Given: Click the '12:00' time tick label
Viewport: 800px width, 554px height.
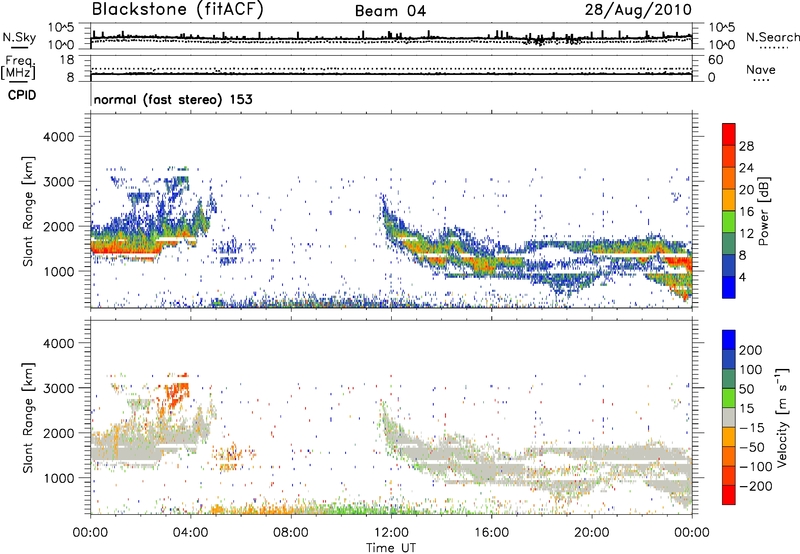Looking at the screenshot, I should tap(391, 533).
